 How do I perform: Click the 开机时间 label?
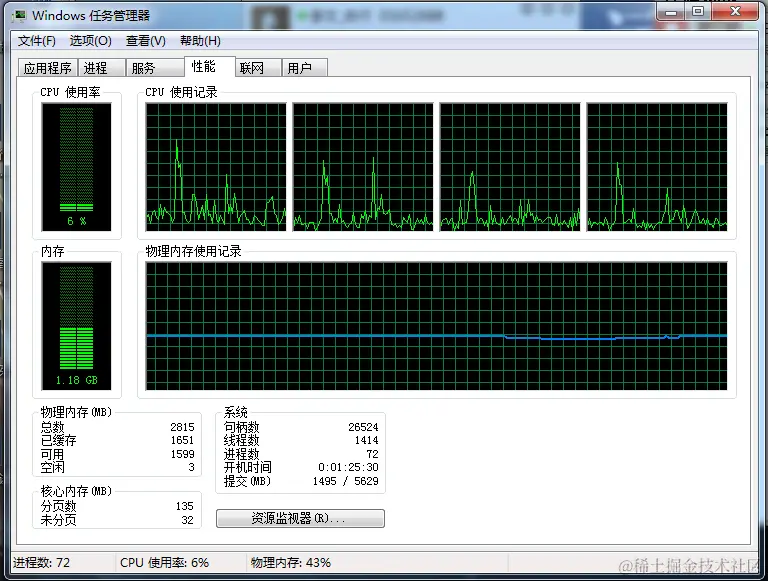(x=247, y=467)
